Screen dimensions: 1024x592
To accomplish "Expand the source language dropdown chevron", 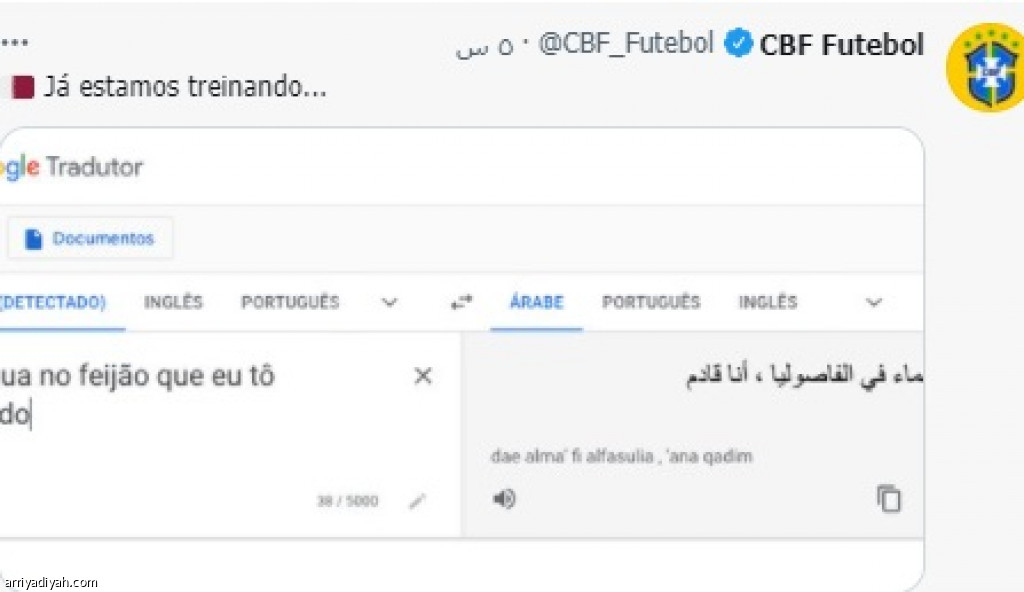I will 390,302.
